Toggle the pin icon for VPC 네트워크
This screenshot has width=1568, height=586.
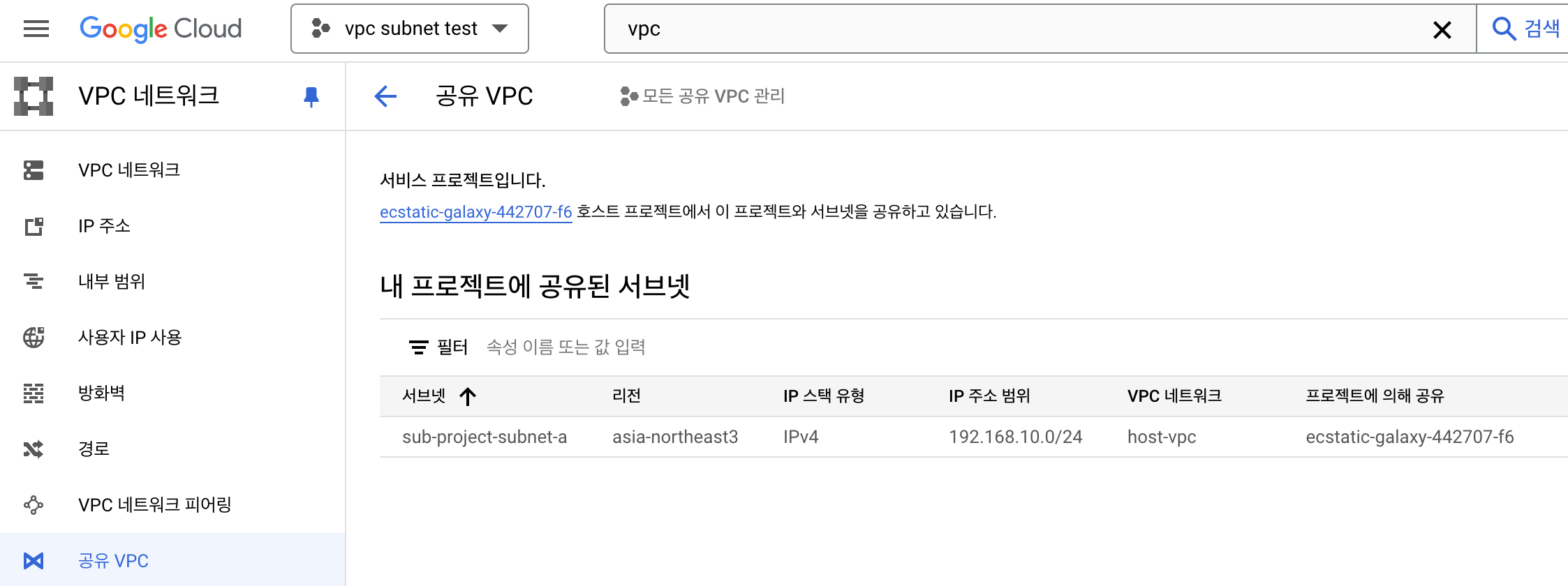[x=311, y=96]
